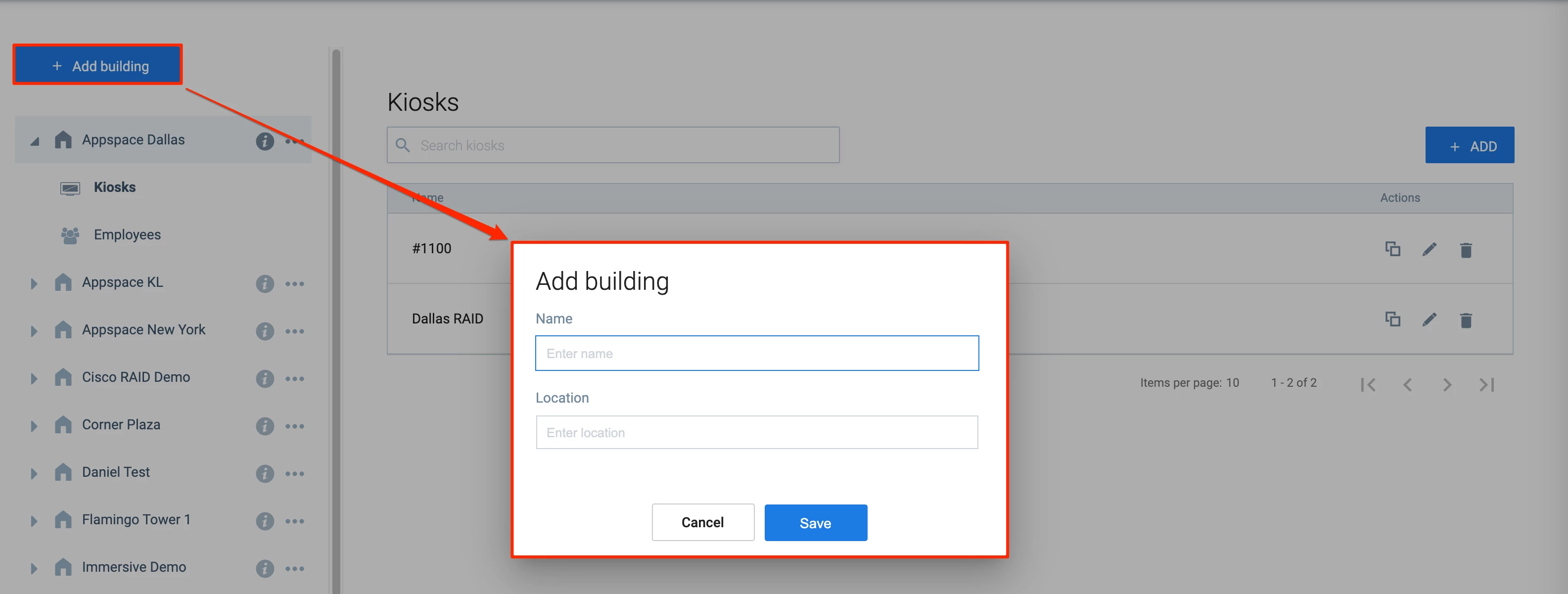This screenshot has height=594, width=1568.
Task: Click the edit pencil for Dallas RAID
Action: pyautogui.click(x=1429, y=320)
